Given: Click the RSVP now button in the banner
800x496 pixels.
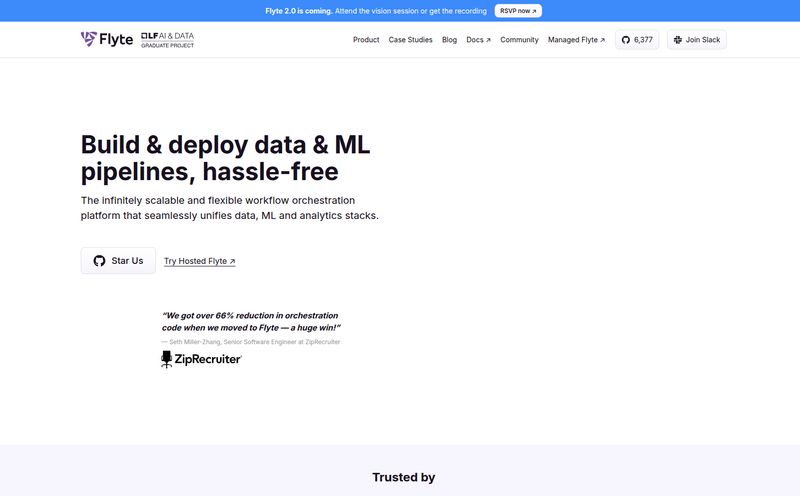Looking at the screenshot, I should [x=518, y=11].
